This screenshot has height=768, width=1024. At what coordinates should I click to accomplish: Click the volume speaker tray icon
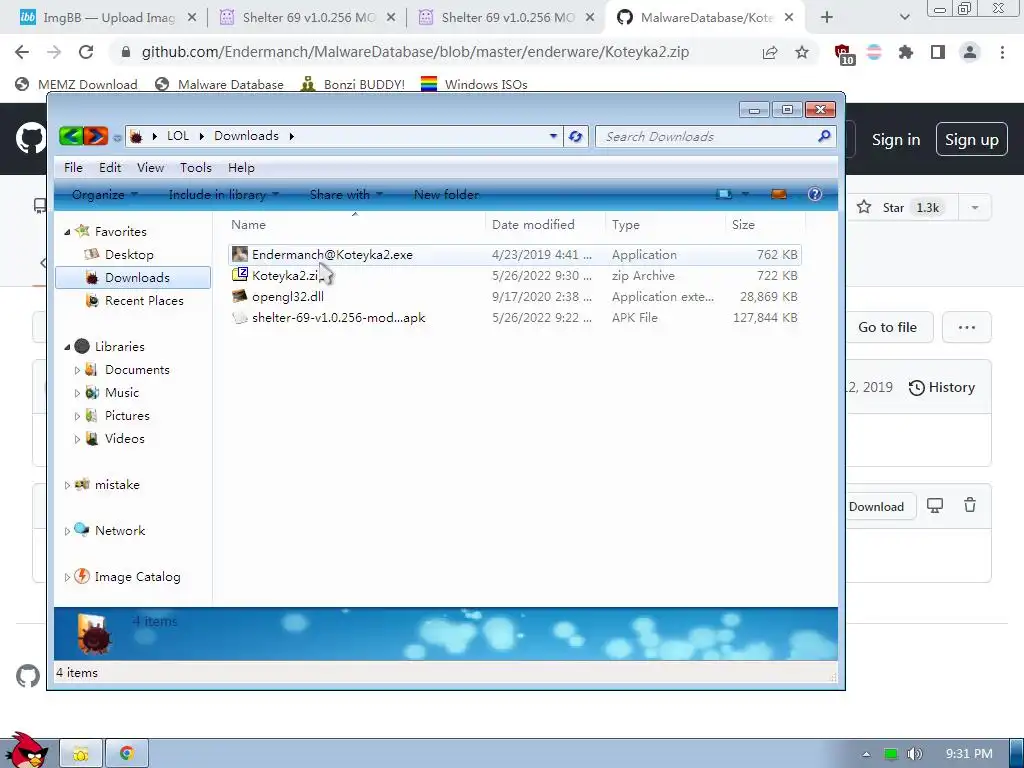pos(915,754)
